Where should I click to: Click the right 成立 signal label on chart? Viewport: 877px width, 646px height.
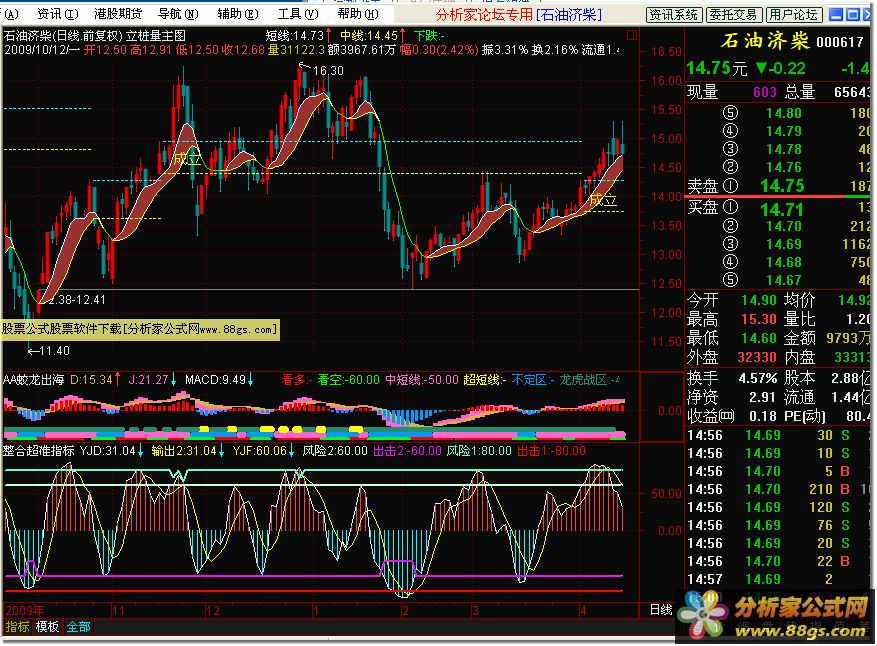[x=603, y=200]
